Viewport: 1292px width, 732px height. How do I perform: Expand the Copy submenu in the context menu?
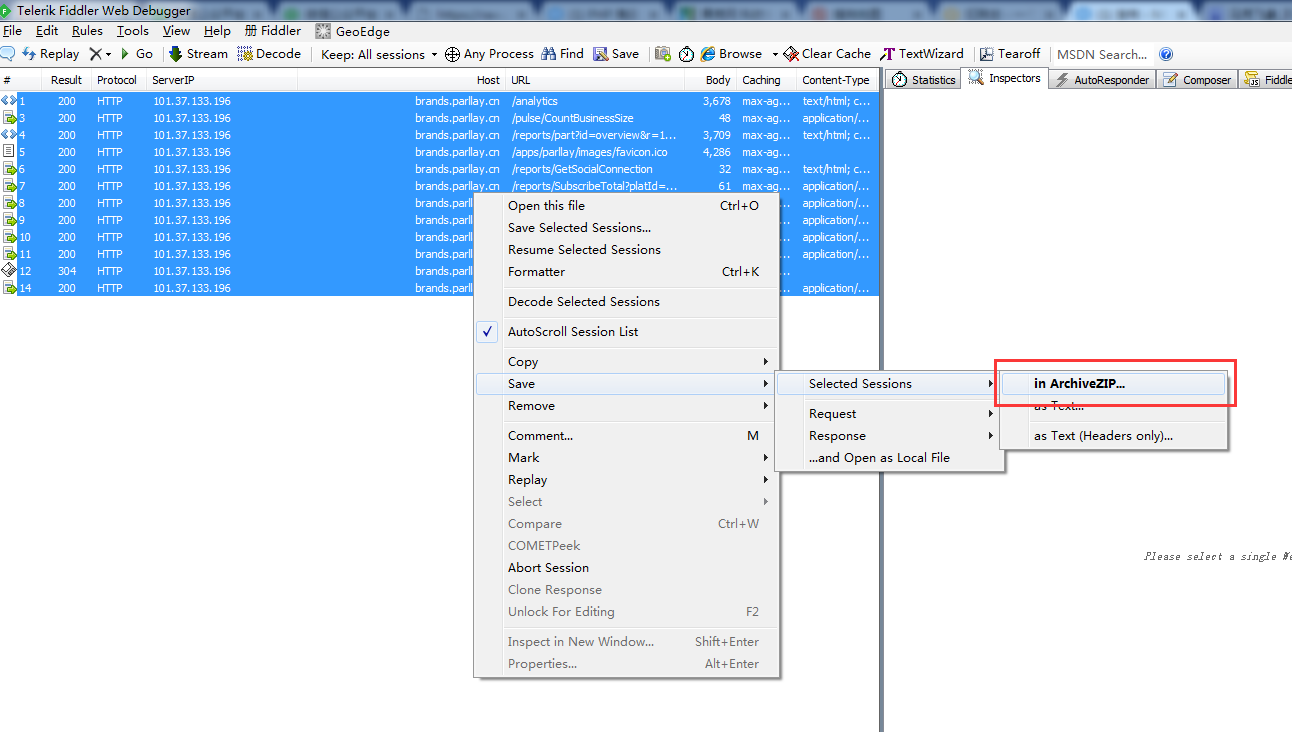coord(626,362)
